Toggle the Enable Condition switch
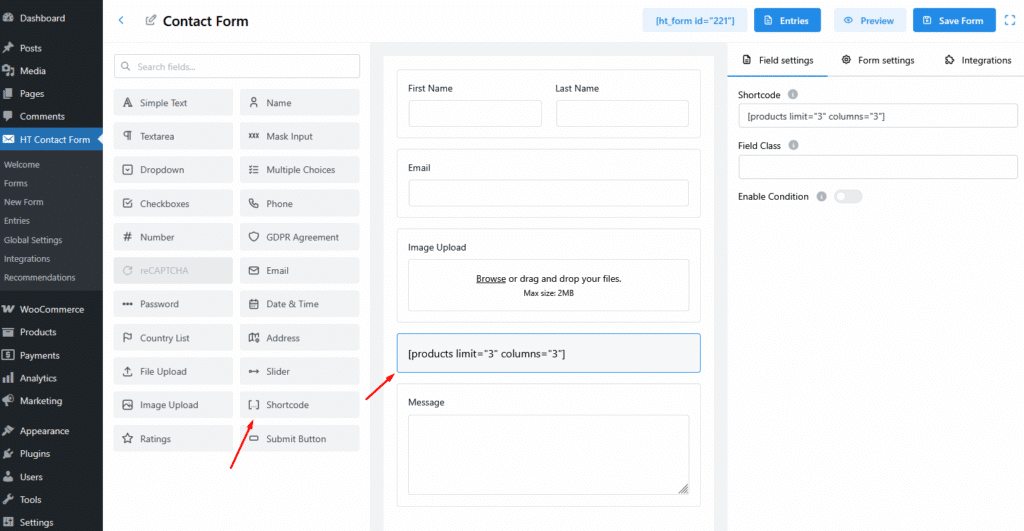This screenshot has width=1024, height=531. pyautogui.click(x=848, y=197)
